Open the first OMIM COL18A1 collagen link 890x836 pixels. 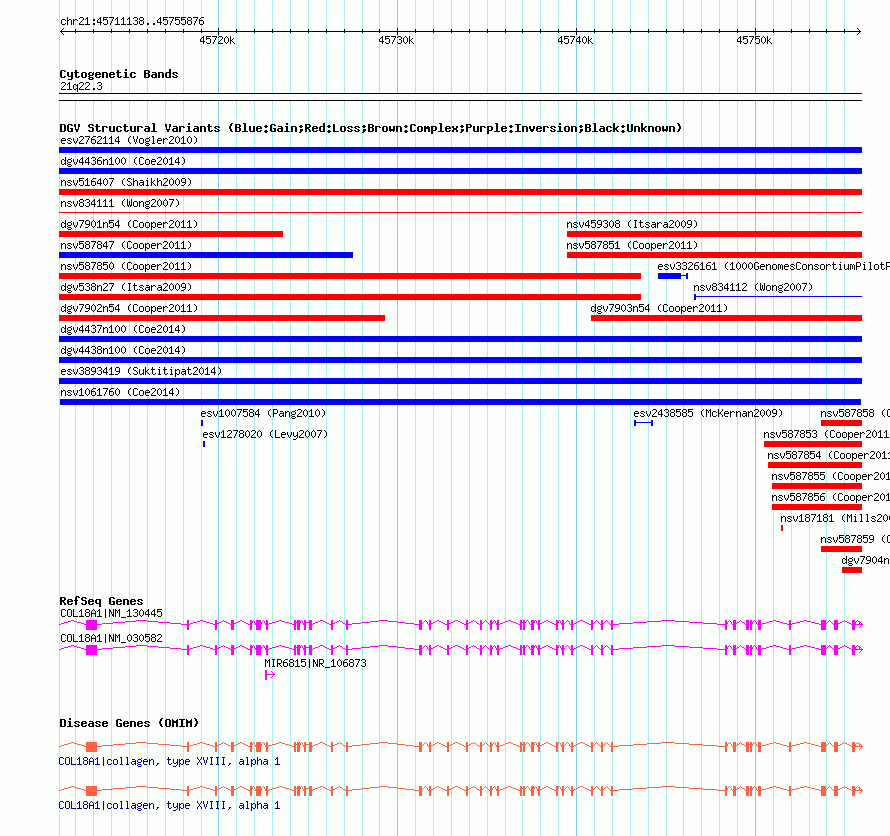[169, 762]
